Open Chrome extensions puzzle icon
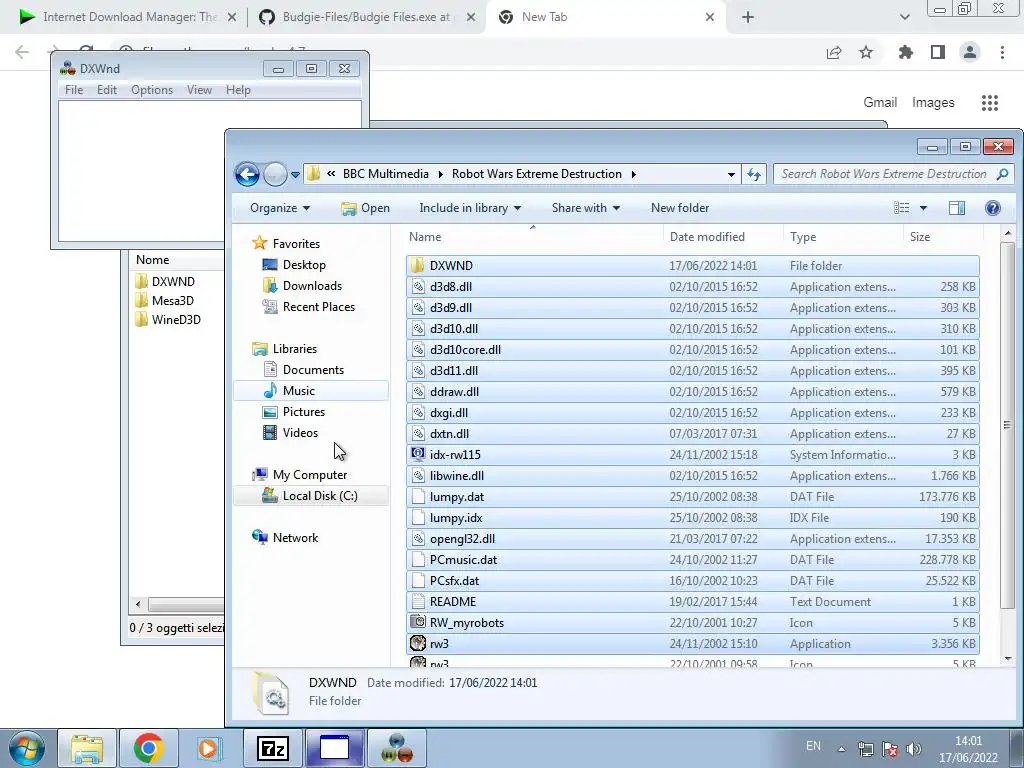Image resolution: width=1024 pixels, height=768 pixels. click(905, 52)
